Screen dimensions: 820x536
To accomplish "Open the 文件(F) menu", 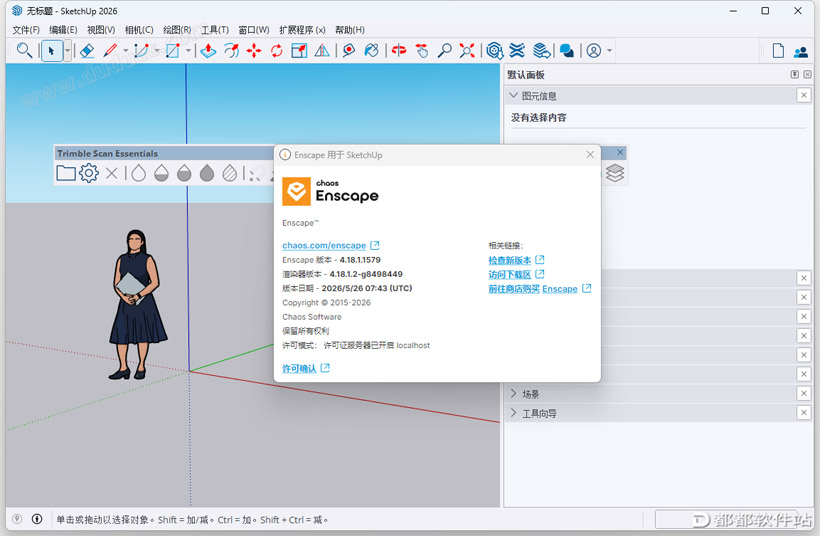I will coord(26,30).
